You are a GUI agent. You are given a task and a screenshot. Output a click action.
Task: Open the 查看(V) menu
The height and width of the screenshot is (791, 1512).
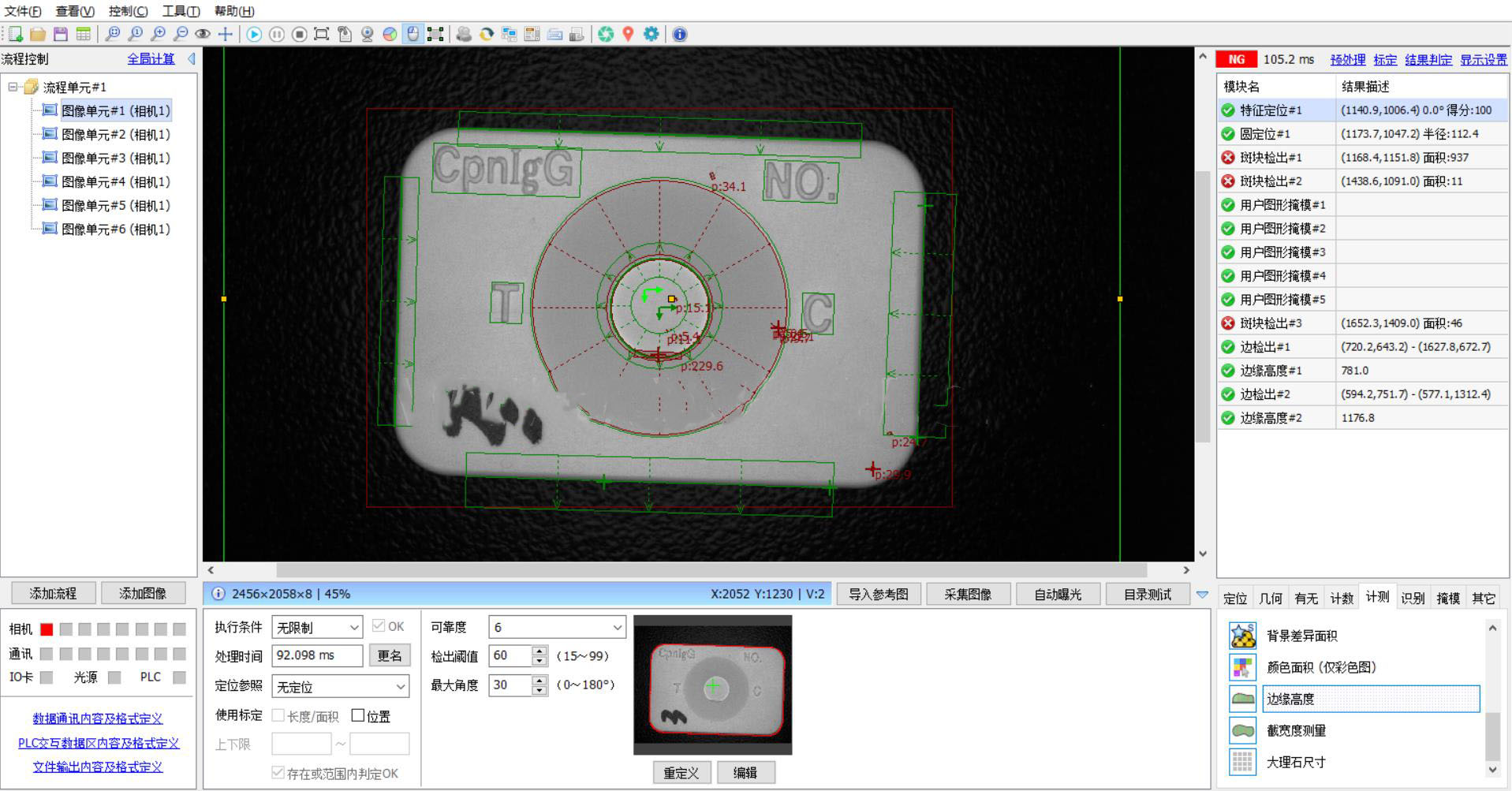click(75, 11)
